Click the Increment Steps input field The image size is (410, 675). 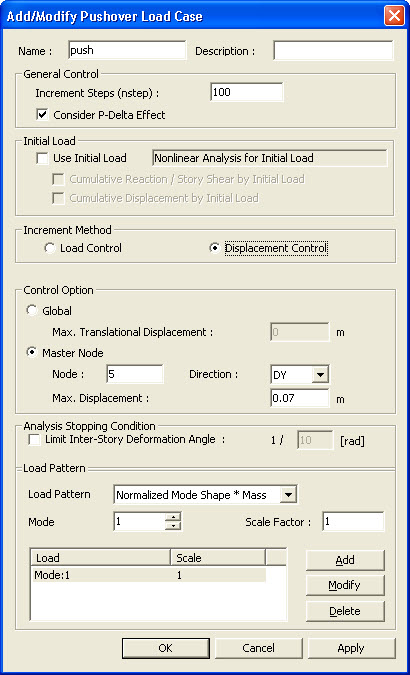(x=247, y=92)
